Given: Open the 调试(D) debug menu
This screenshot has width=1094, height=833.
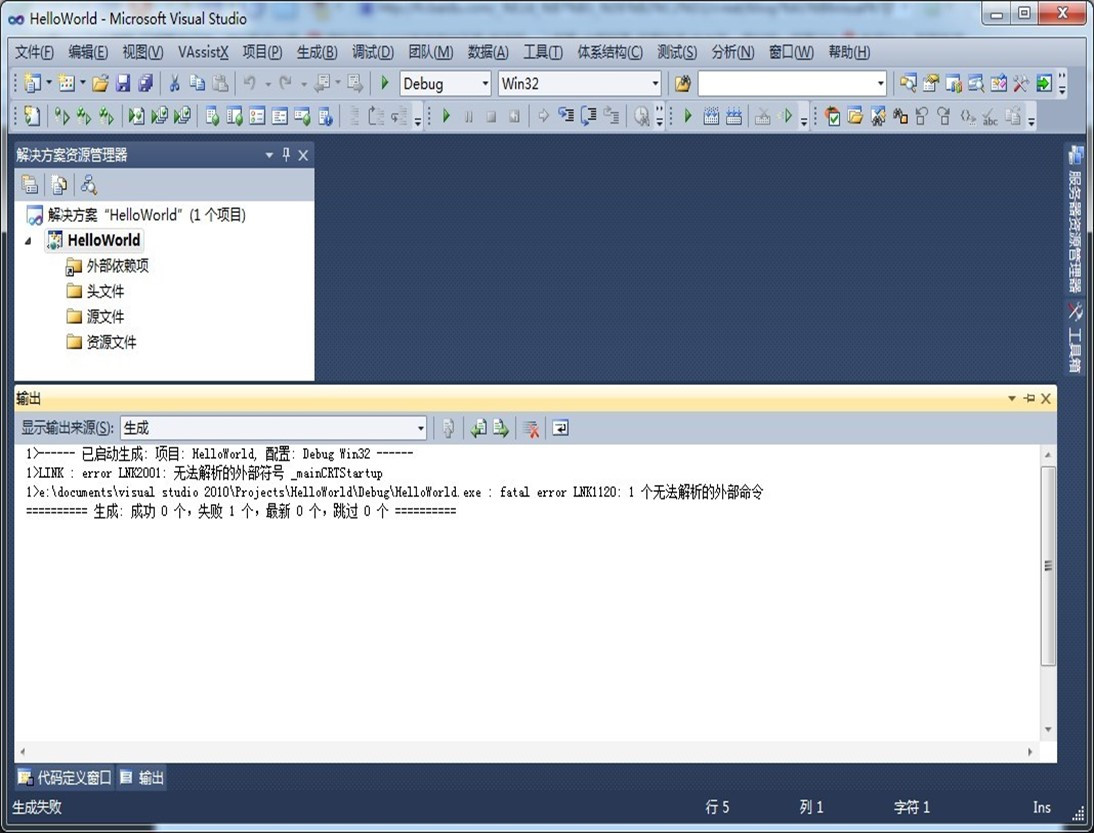Looking at the screenshot, I should tap(373, 52).
